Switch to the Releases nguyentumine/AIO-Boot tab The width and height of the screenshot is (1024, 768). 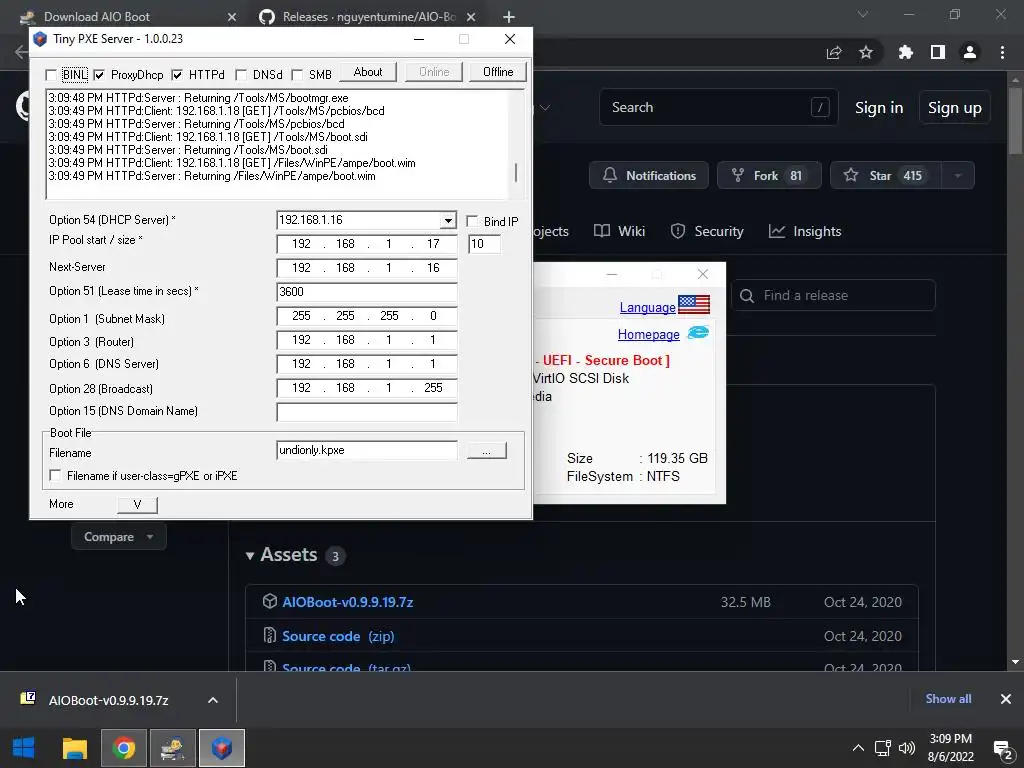(x=368, y=17)
